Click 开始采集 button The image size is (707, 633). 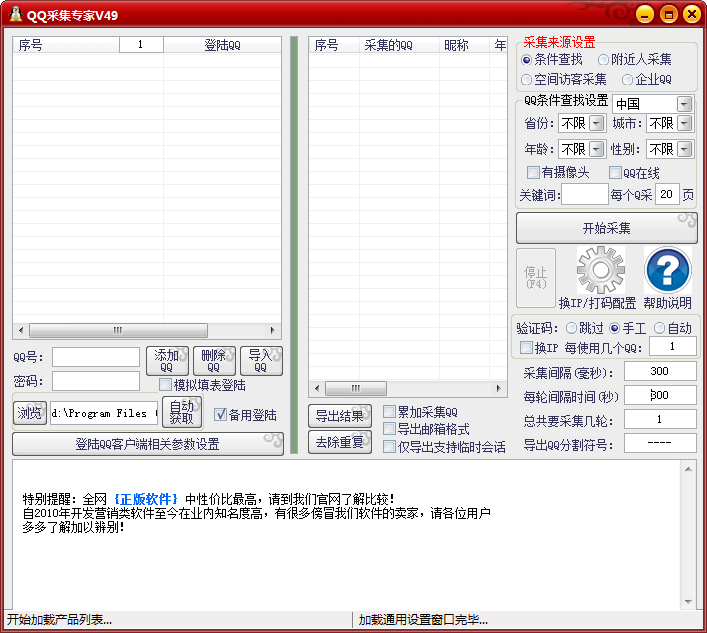(606, 228)
